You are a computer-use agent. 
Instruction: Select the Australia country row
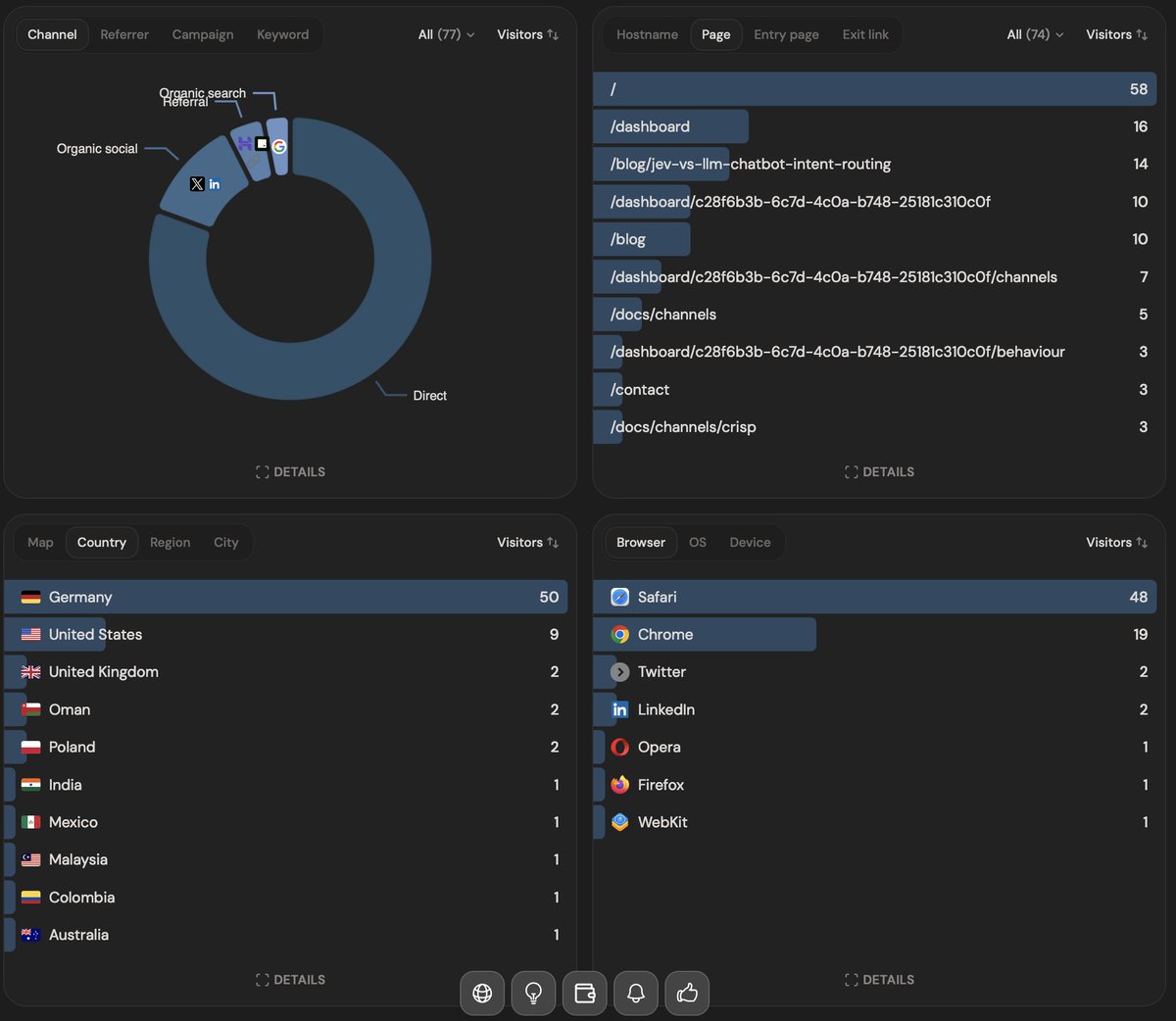click(x=285, y=935)
